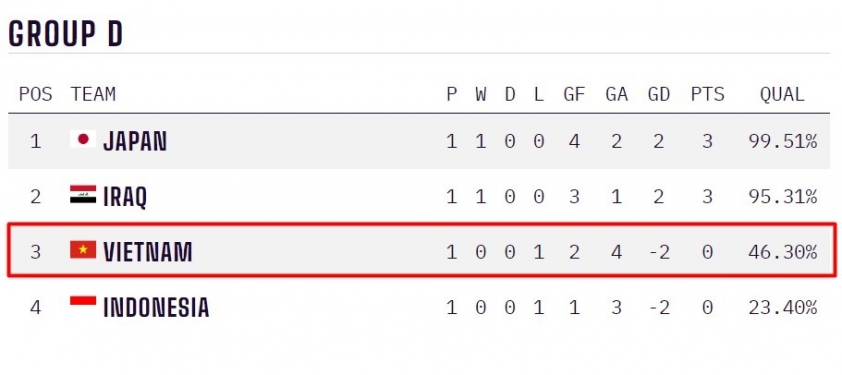The height and width of the screenshot is (375, 842).
Task: Click the GD column header
Action: click(658, 95)
